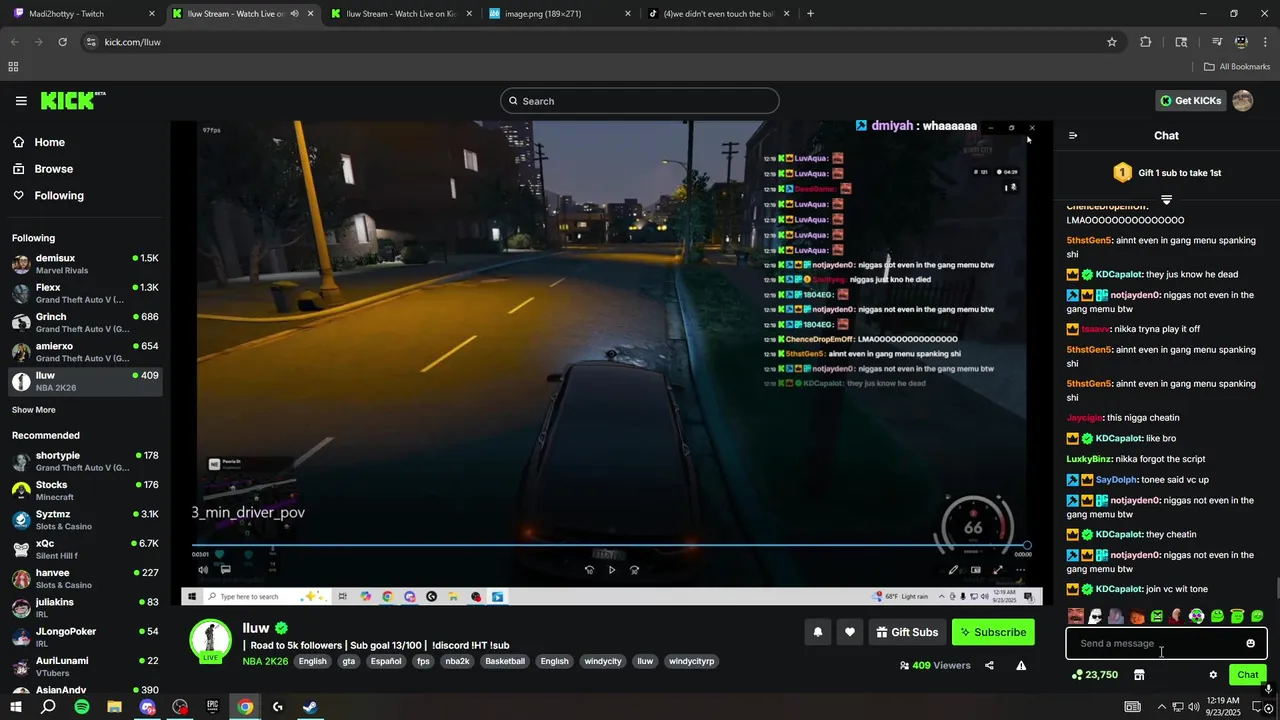View 23,750 channel points balance
Image resolution: width=1280 pixels, height=720 pixels.
coord(1094,675)
